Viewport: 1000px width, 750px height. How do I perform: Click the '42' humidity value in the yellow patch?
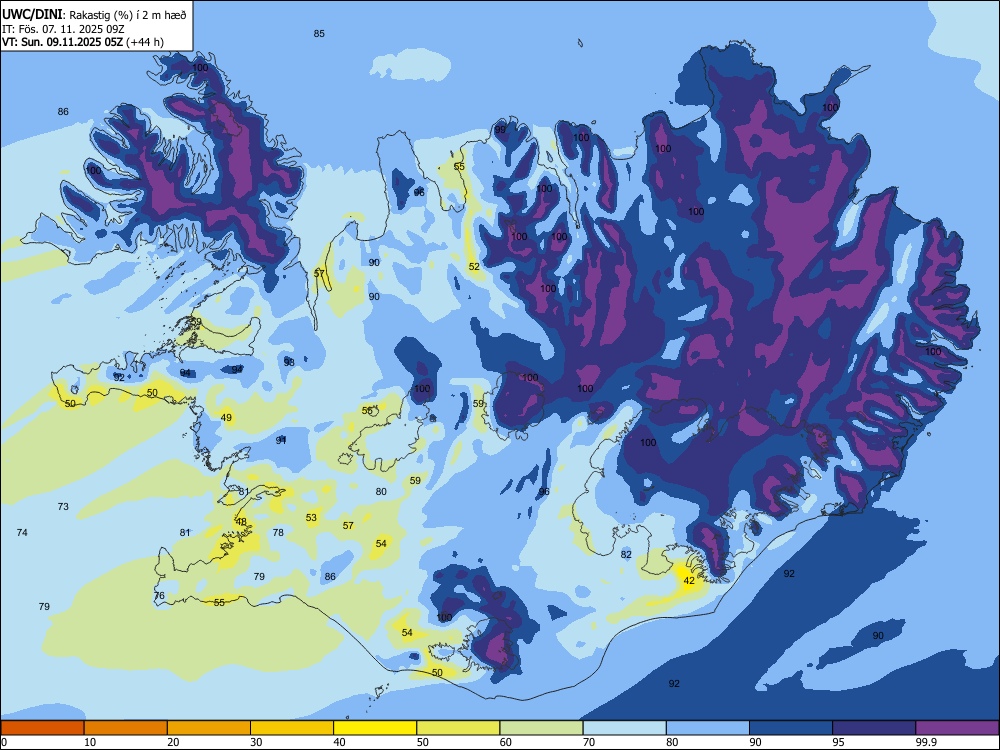[689, 581]
